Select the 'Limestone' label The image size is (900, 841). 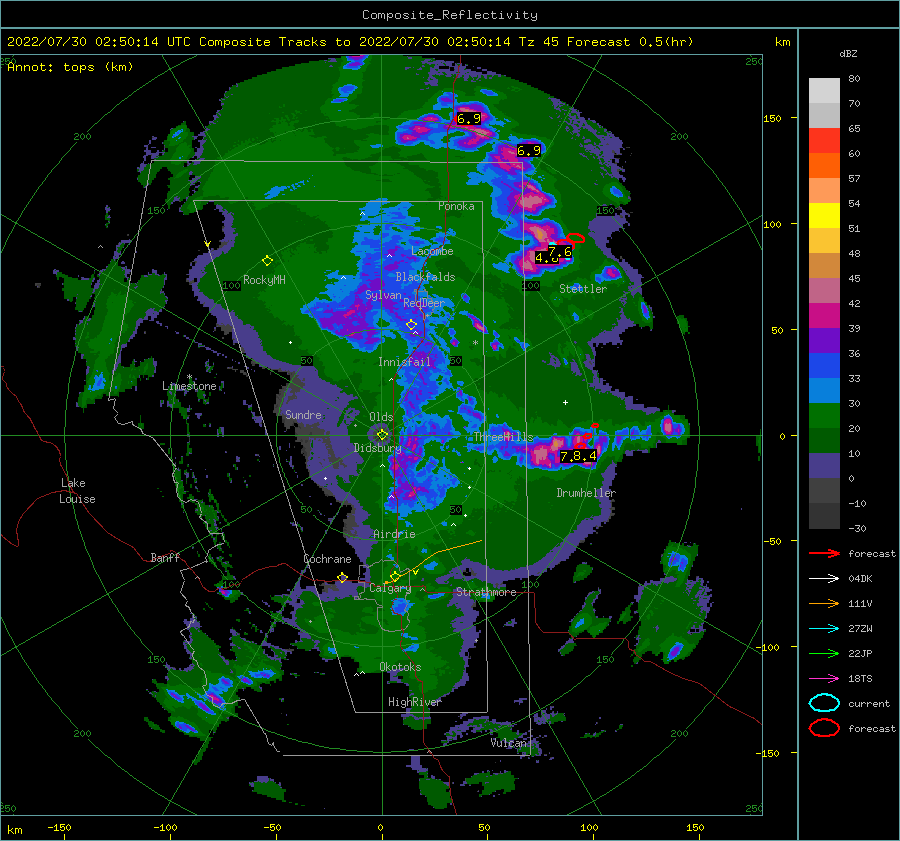click(189, 386)
